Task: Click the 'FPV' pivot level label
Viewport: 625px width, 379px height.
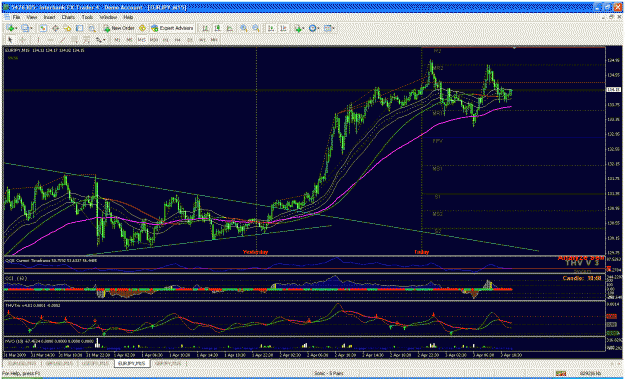Action: [438, 141]
